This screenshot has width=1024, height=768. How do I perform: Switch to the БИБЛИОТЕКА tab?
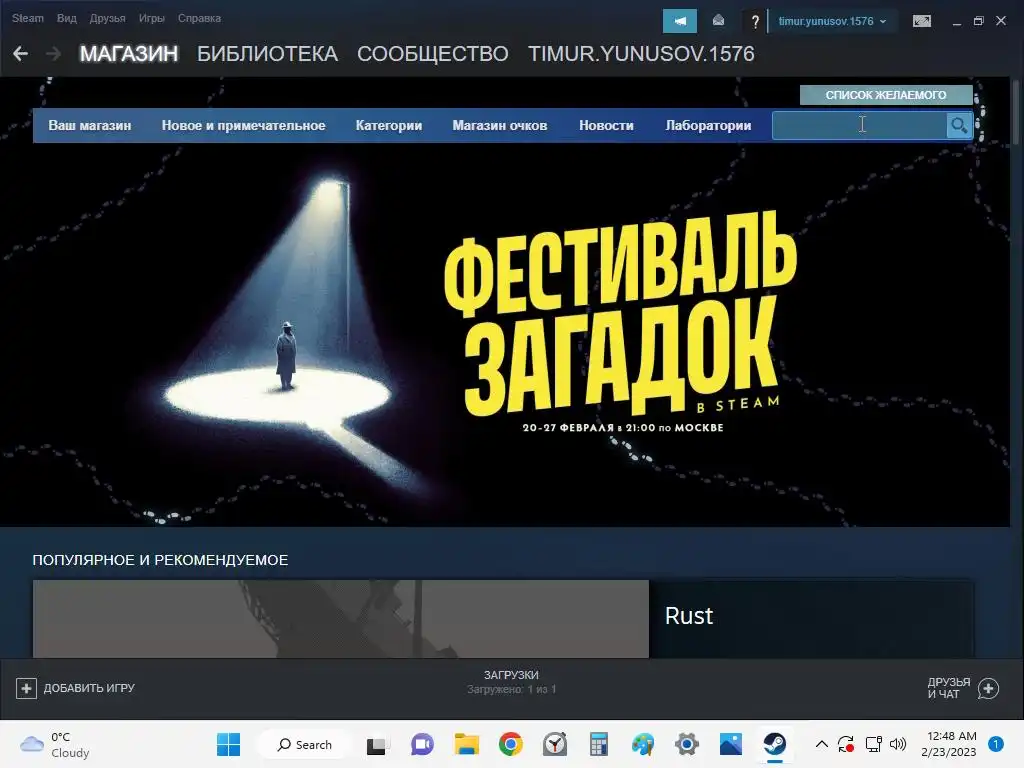tap(267, 54)
